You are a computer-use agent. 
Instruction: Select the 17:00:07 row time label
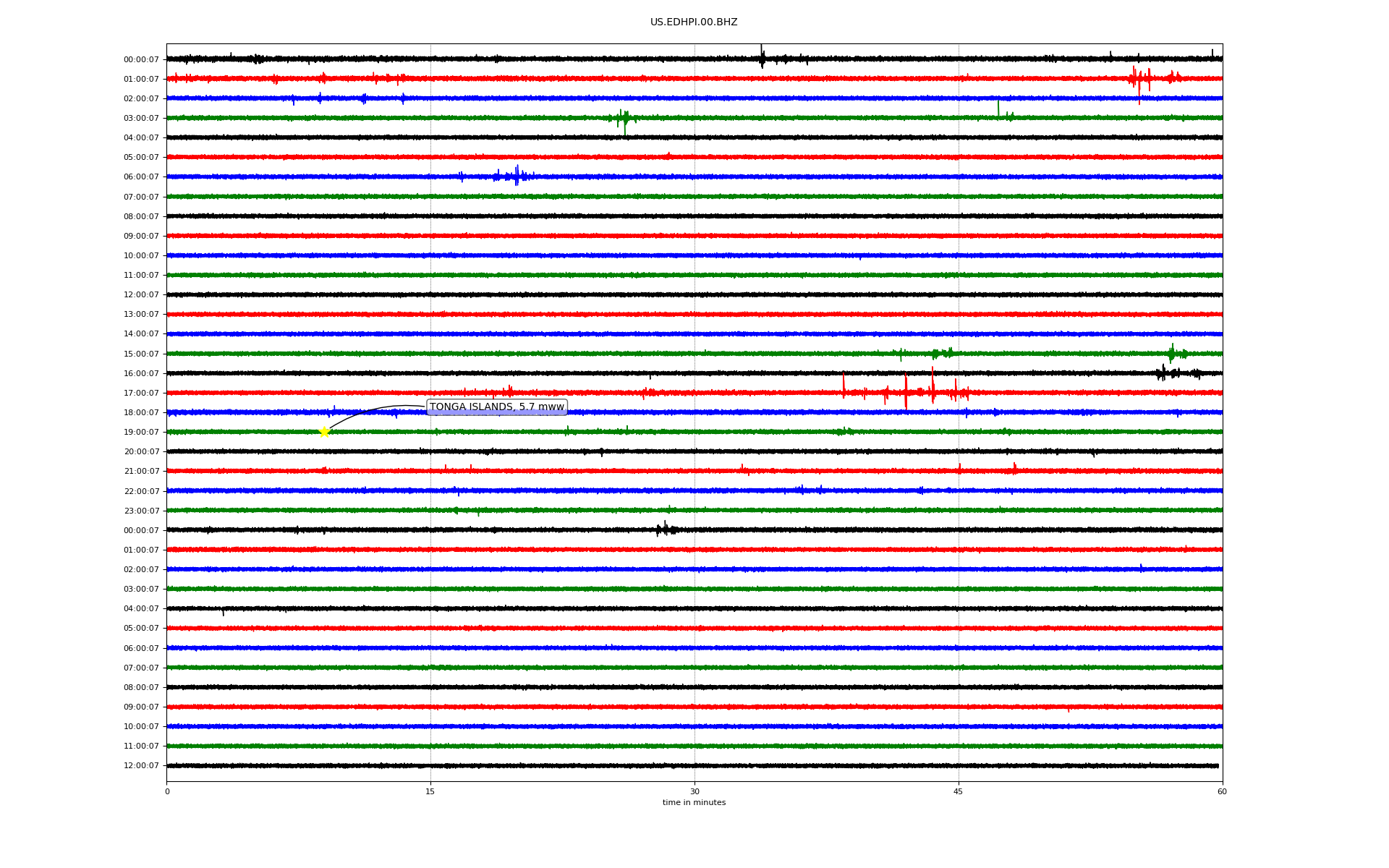141,393
